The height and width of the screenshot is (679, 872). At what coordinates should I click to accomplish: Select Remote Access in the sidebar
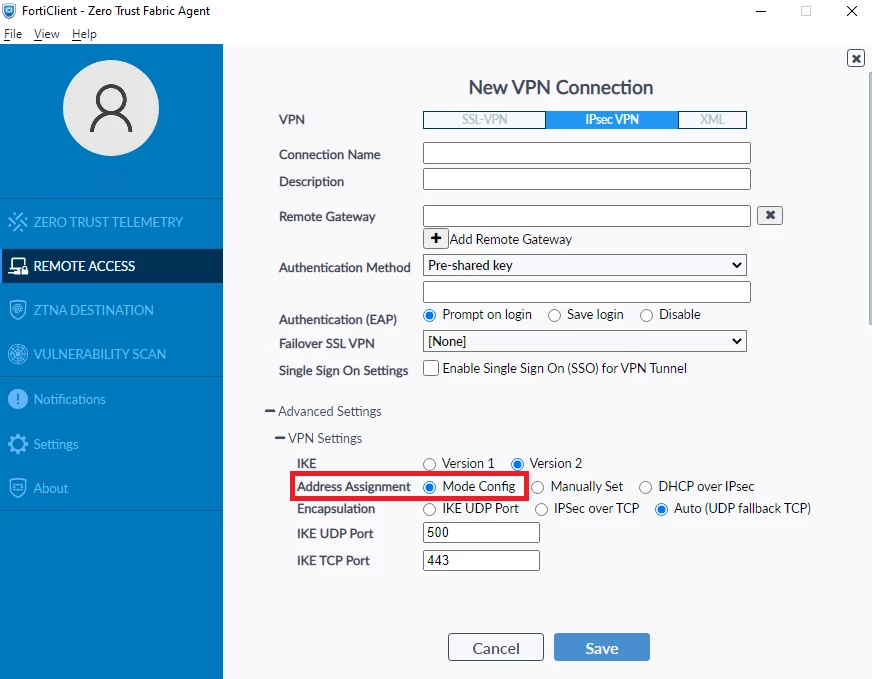(x=111, y=266)
